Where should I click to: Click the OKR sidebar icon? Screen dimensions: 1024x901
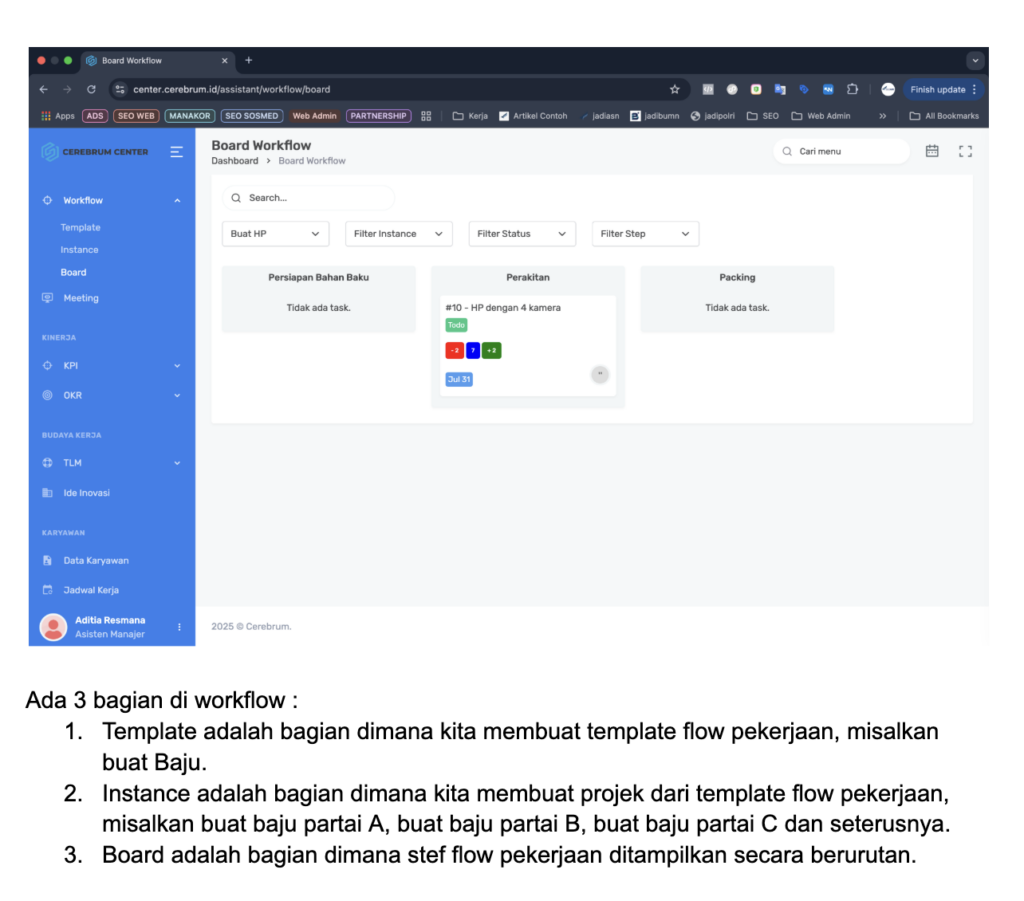[x=47, y=395]
